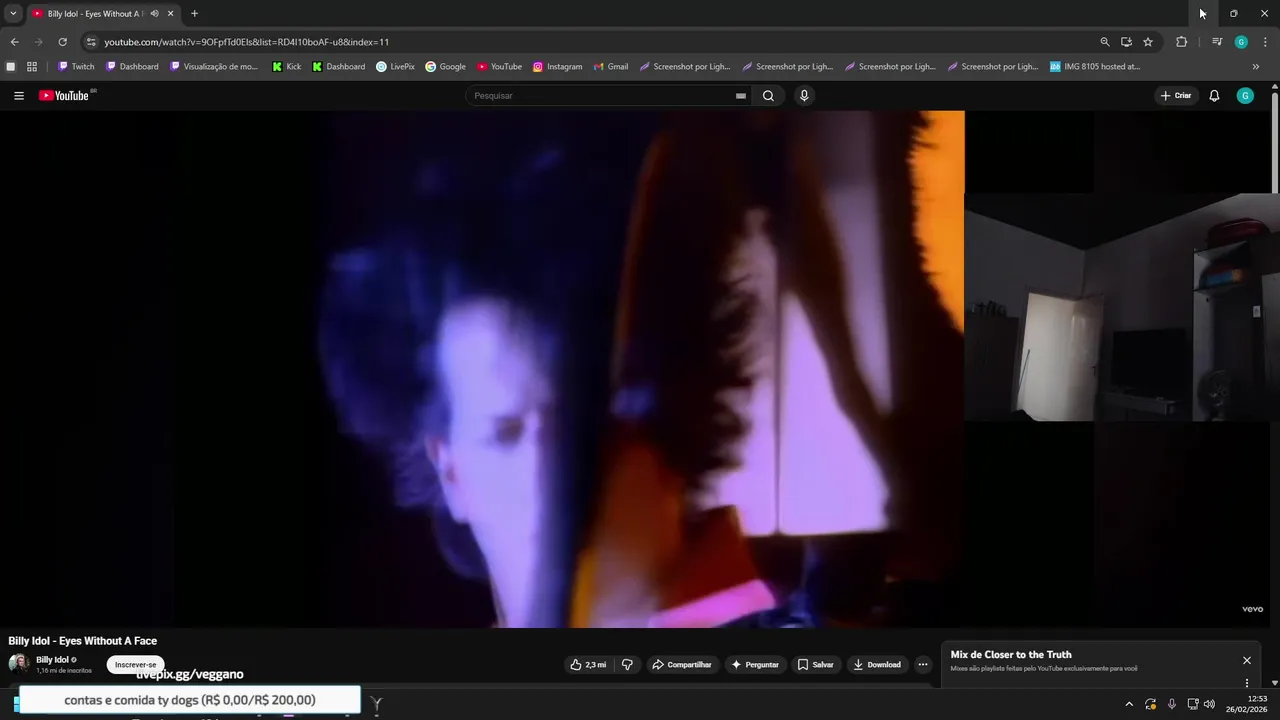Open Chrome profile avatar G
Image resolution: width=1280 pixels, height=720 pixels.
[x=1241, y=42]
